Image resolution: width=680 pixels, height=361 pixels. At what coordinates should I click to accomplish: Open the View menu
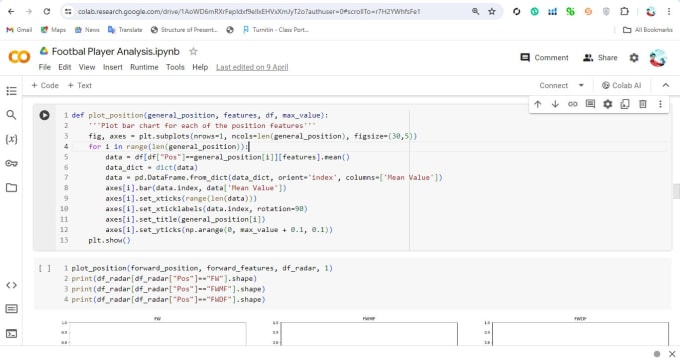(x=87, y=67)
